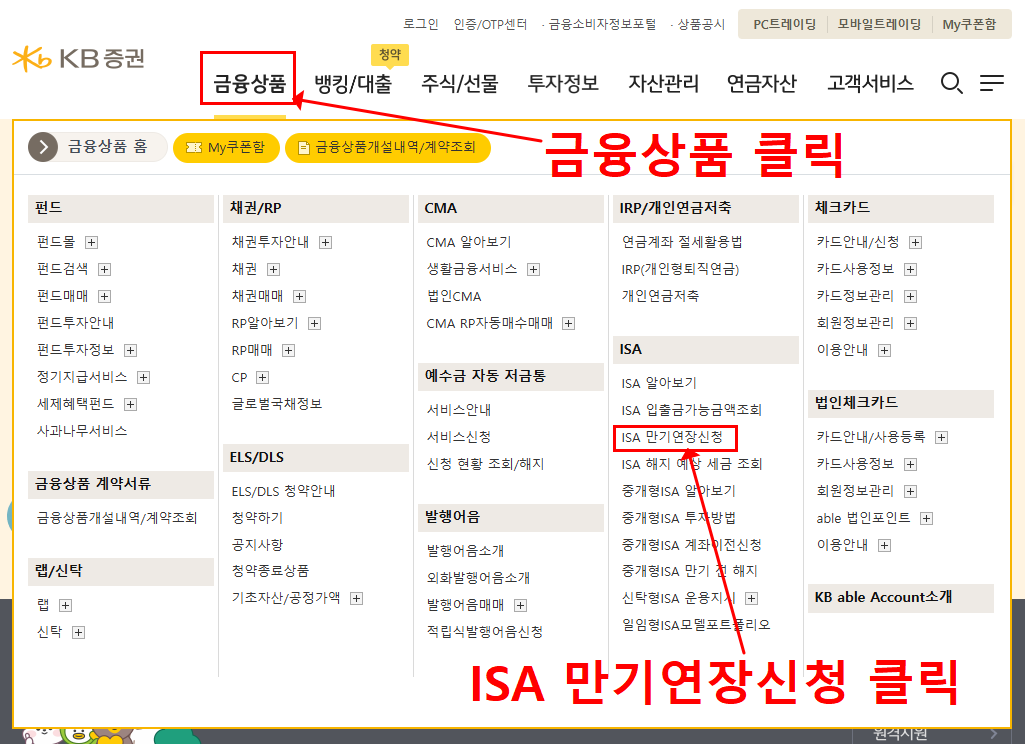The width and height of the screenshot is (1025, 744).
Task: Click the 모바일트레이딩 button
Action: (879, 24)
